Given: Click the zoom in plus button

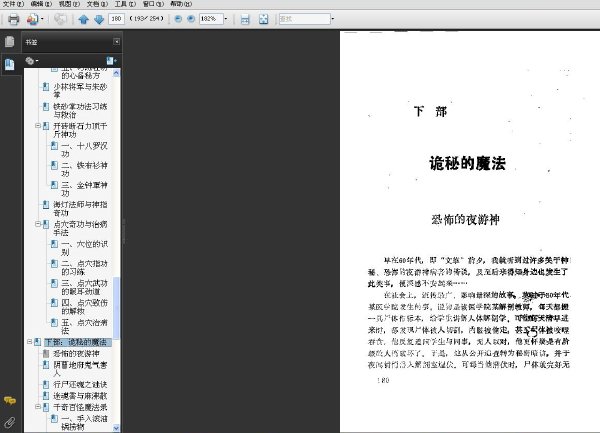Looking at the screenshot, I should click(x=191, y=18).
